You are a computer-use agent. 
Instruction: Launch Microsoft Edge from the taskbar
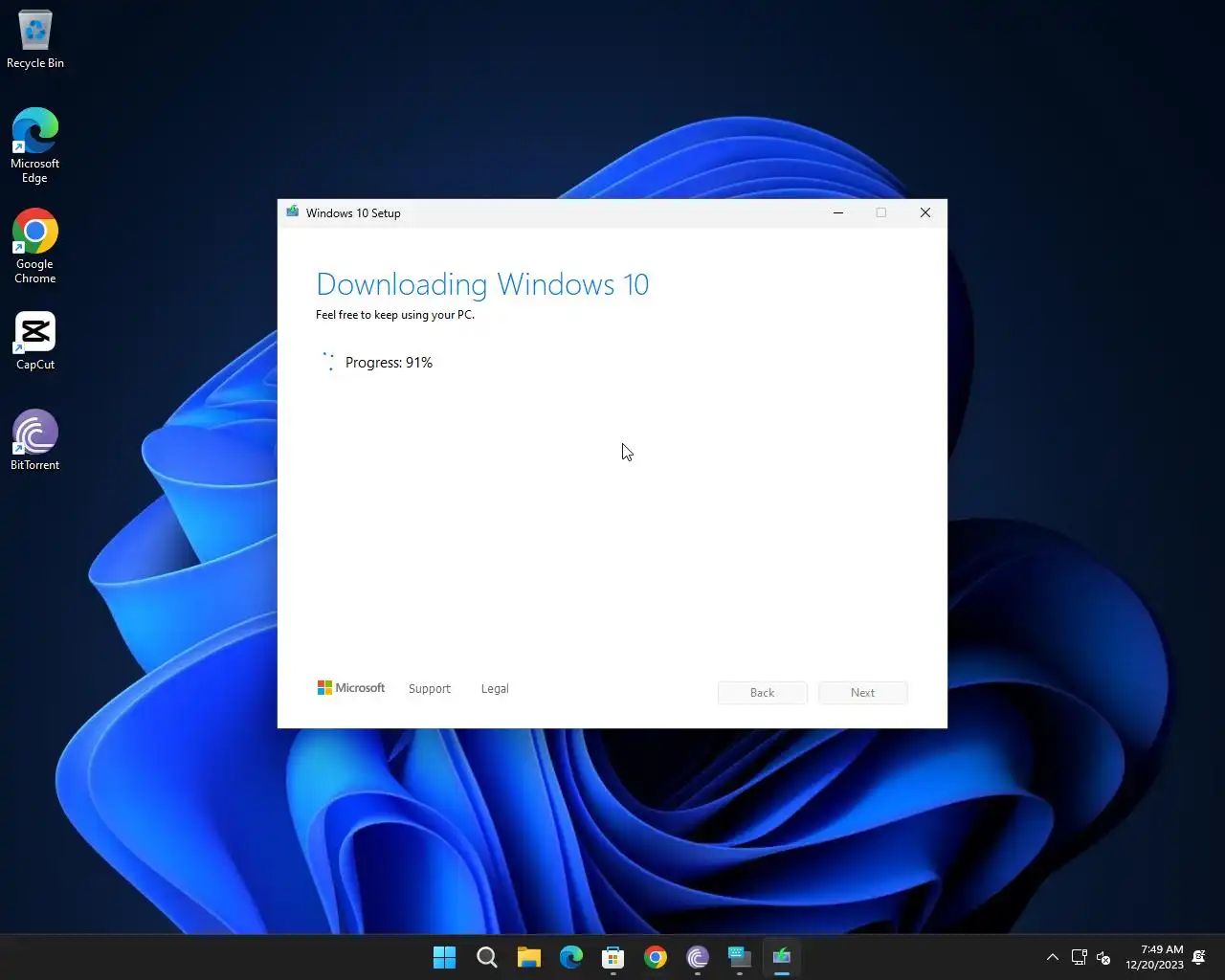(x=571, y=957)
